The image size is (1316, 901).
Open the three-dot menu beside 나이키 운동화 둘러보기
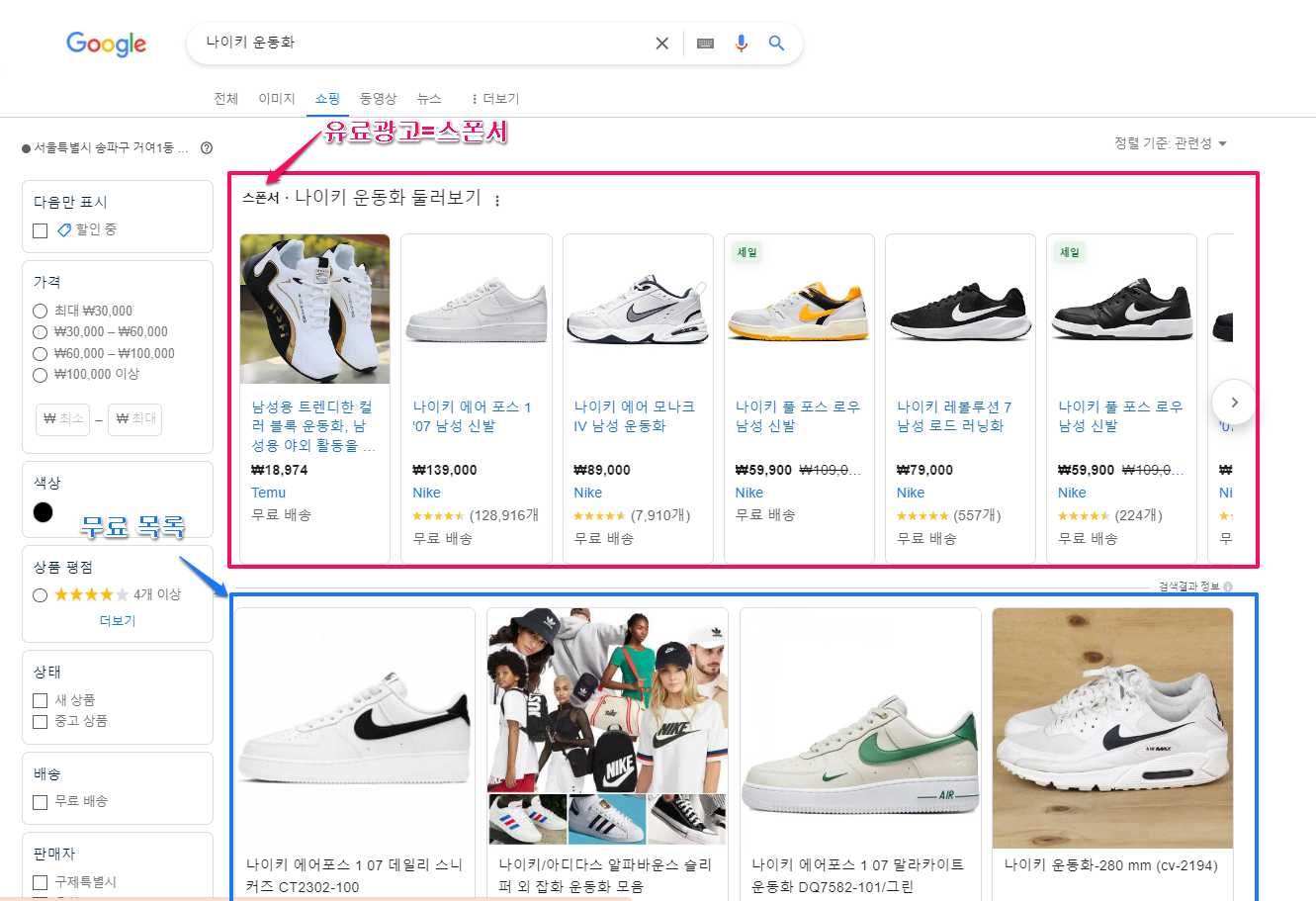(x=497, y=201)
